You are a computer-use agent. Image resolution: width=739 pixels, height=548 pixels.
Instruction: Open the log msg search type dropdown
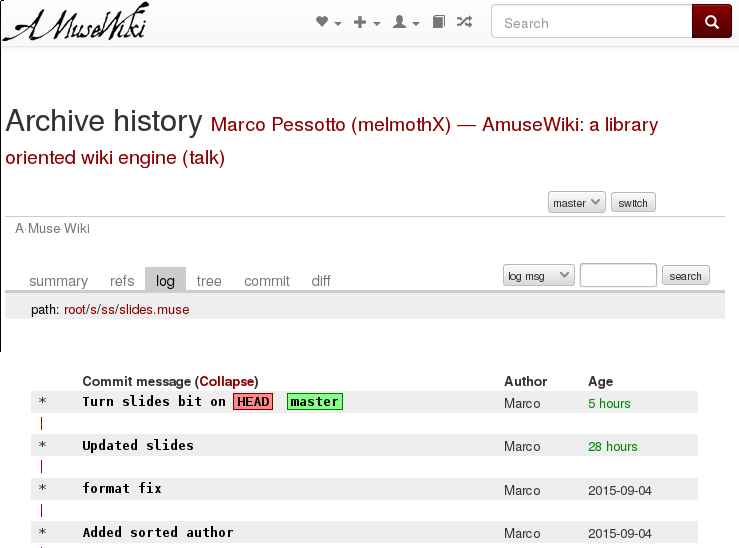coord(539,276)
